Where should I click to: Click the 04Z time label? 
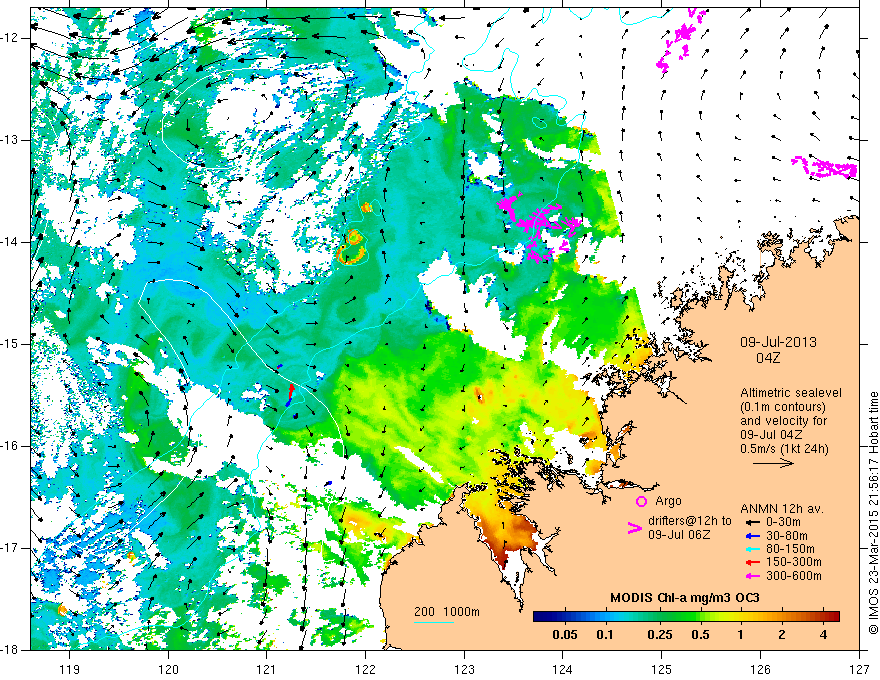(x=768, y=358)
